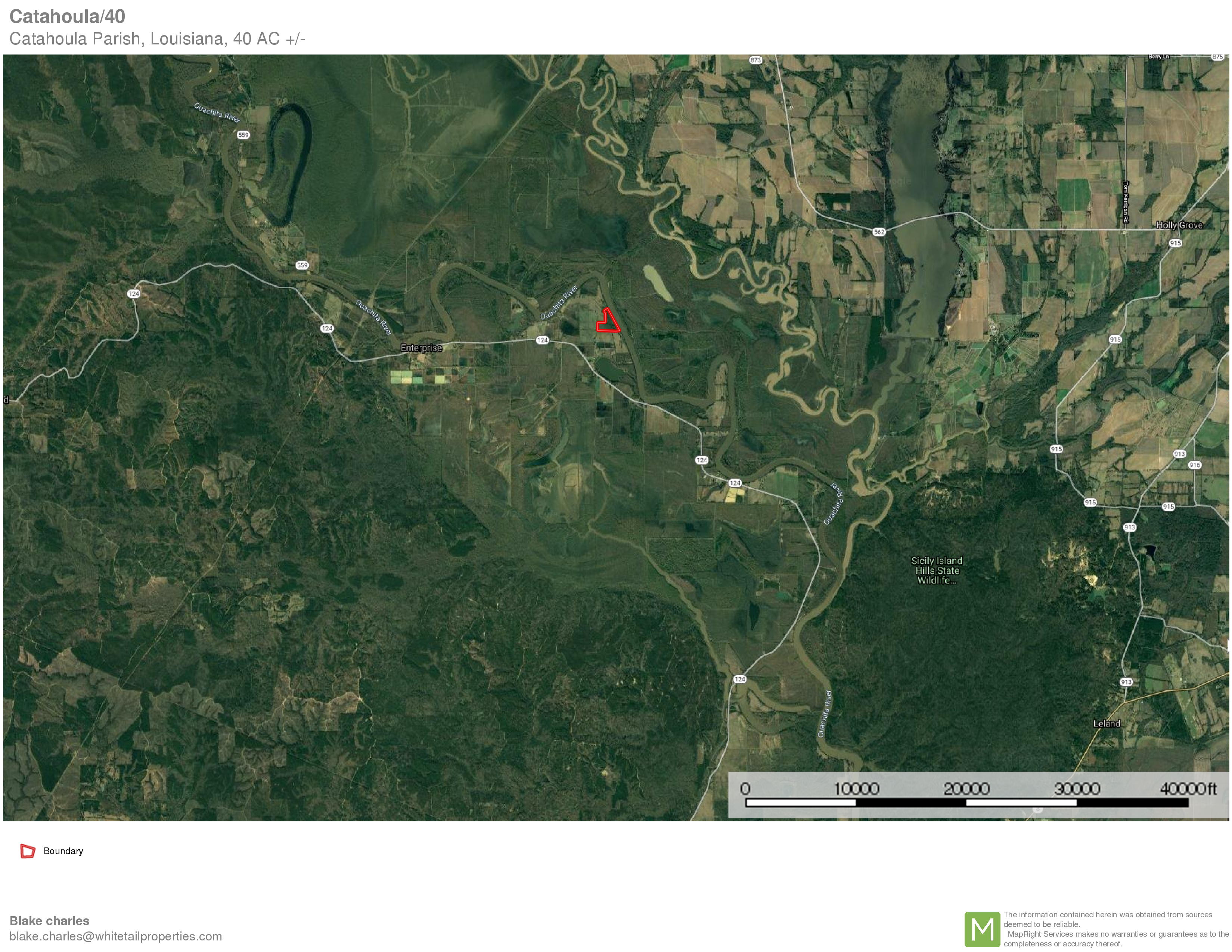
Task: Click the Leland town label
Action: coord(1106,724)
